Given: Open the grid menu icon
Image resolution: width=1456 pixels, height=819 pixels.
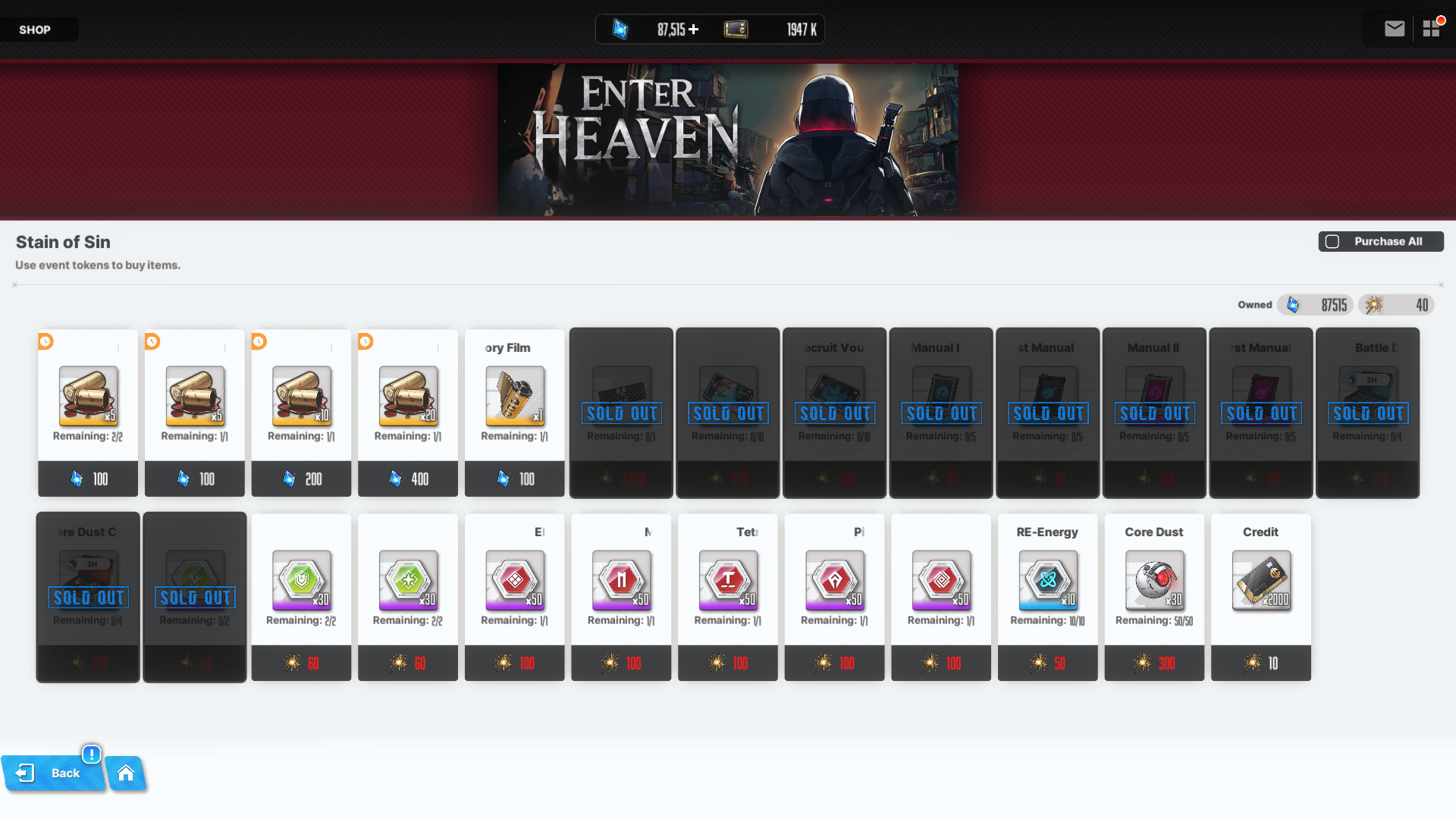Looking at the screenshot, I should [x=1431, y=29].
